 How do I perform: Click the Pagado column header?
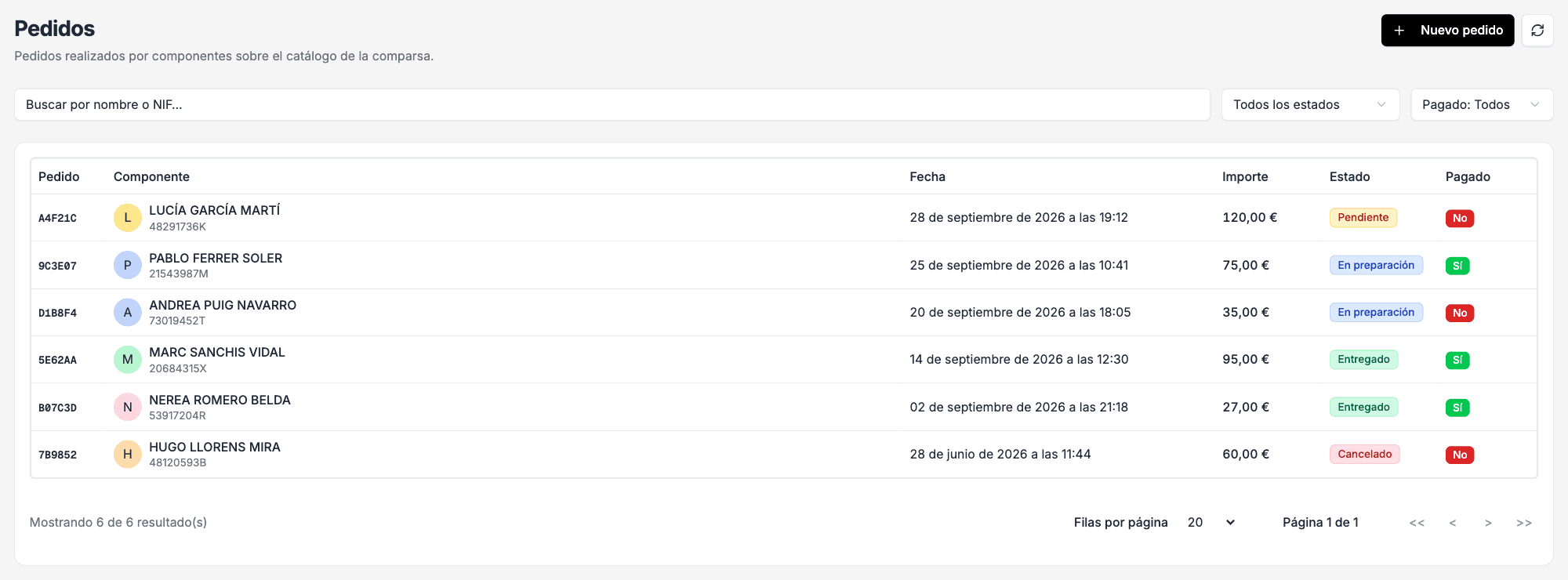[1468, 177]
